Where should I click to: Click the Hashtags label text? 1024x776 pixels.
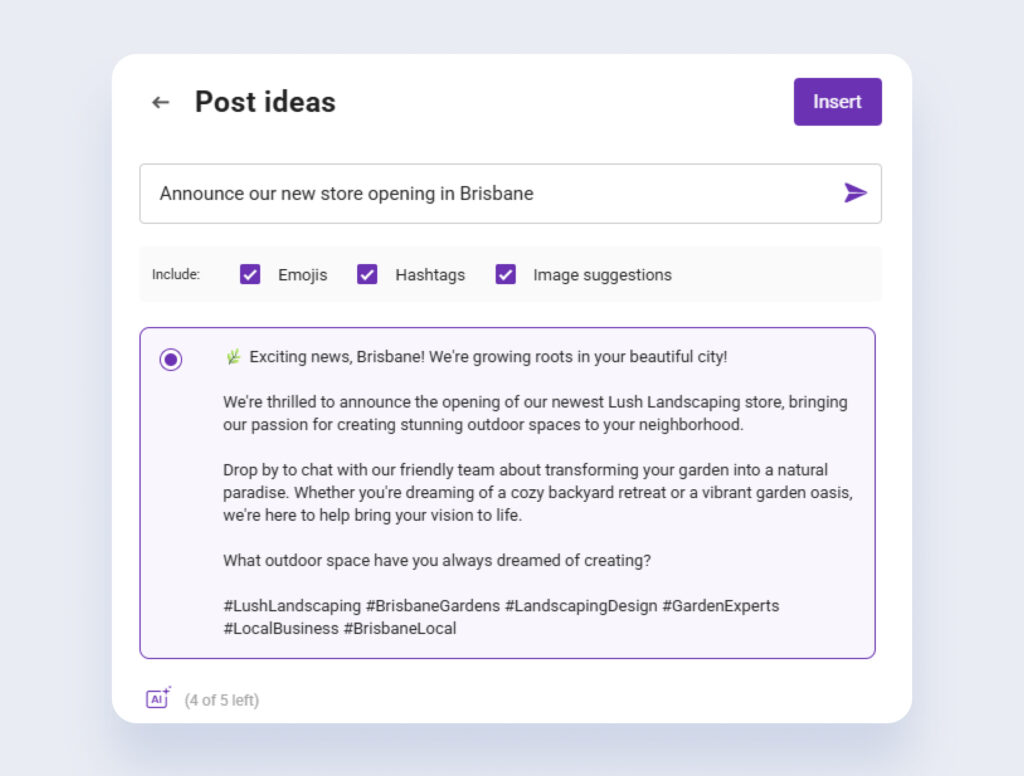[430, 275]
